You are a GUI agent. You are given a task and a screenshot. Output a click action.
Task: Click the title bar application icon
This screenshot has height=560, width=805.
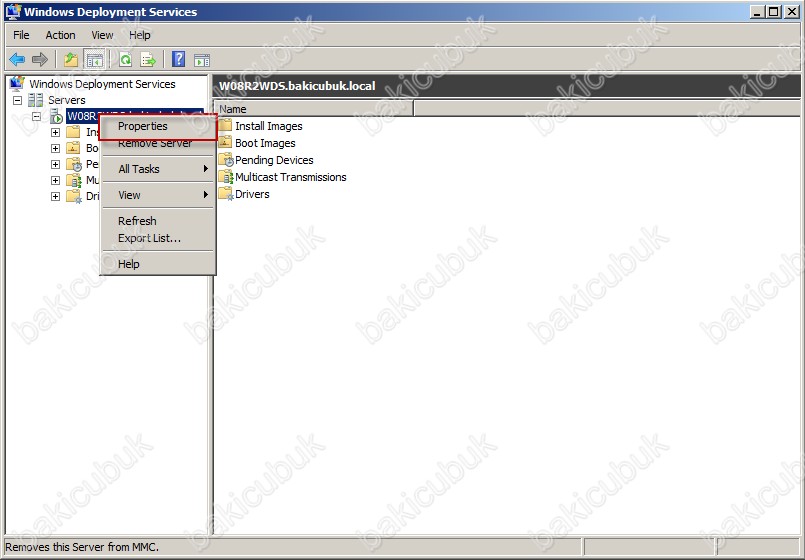[13, 11]
